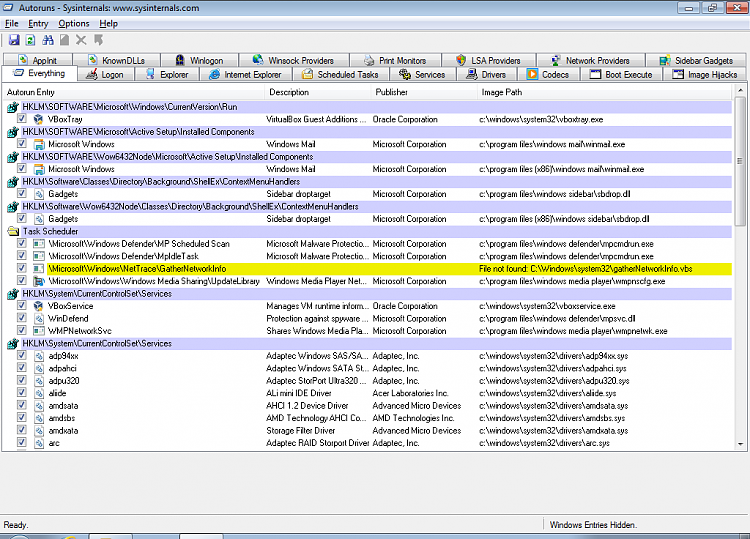Switch to the Logon tab
The width and height of the screenshot is (750, 539).
105,75
